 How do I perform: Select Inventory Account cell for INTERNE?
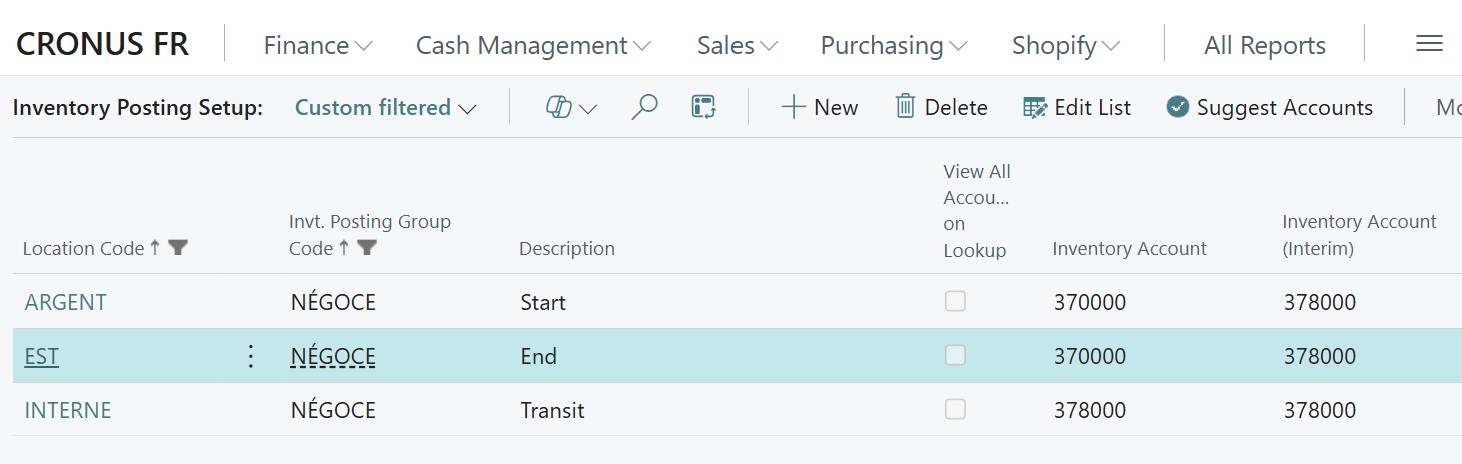(1090, 410)
